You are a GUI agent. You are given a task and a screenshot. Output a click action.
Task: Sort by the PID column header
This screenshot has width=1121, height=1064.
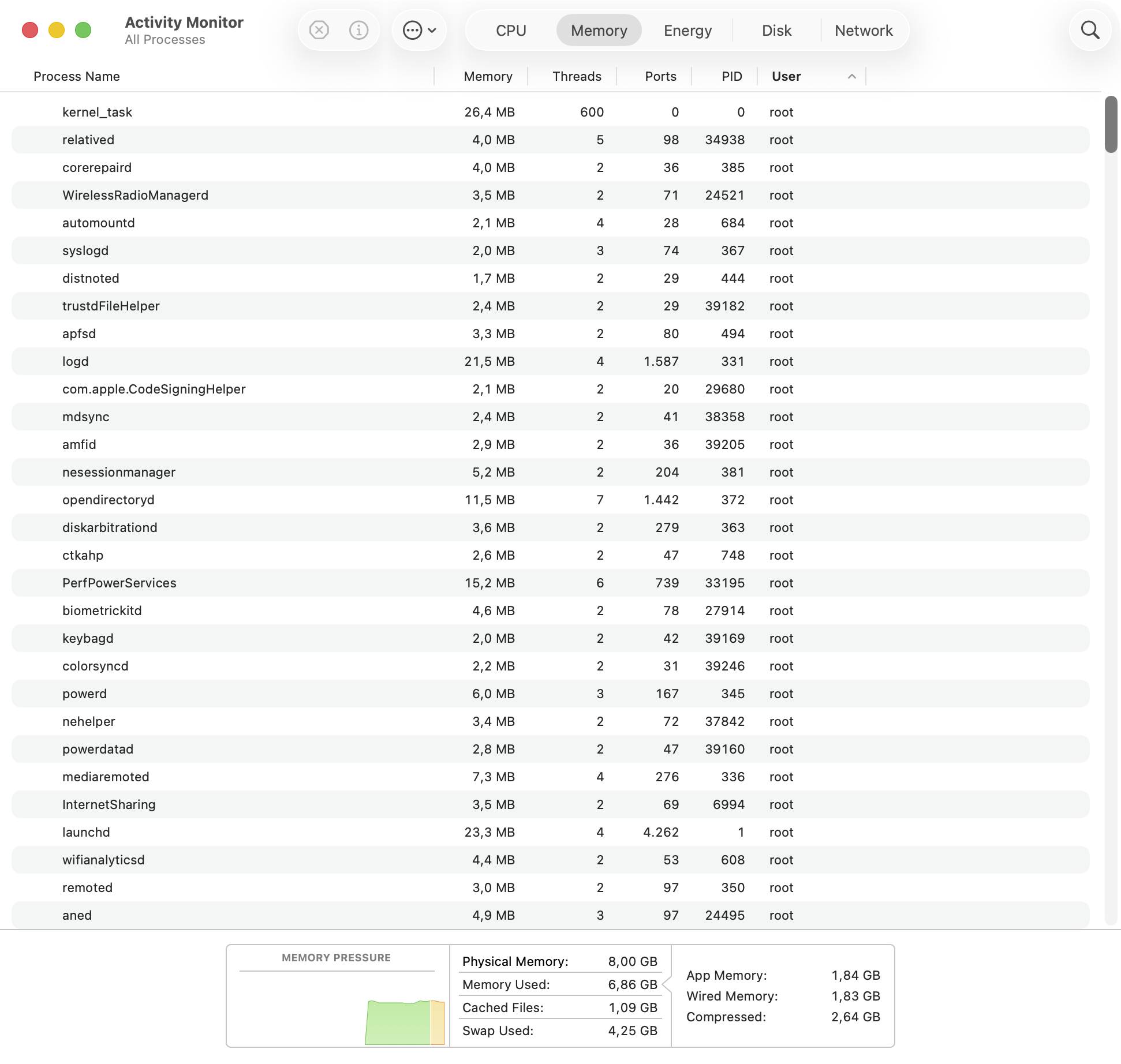[731, 77]
